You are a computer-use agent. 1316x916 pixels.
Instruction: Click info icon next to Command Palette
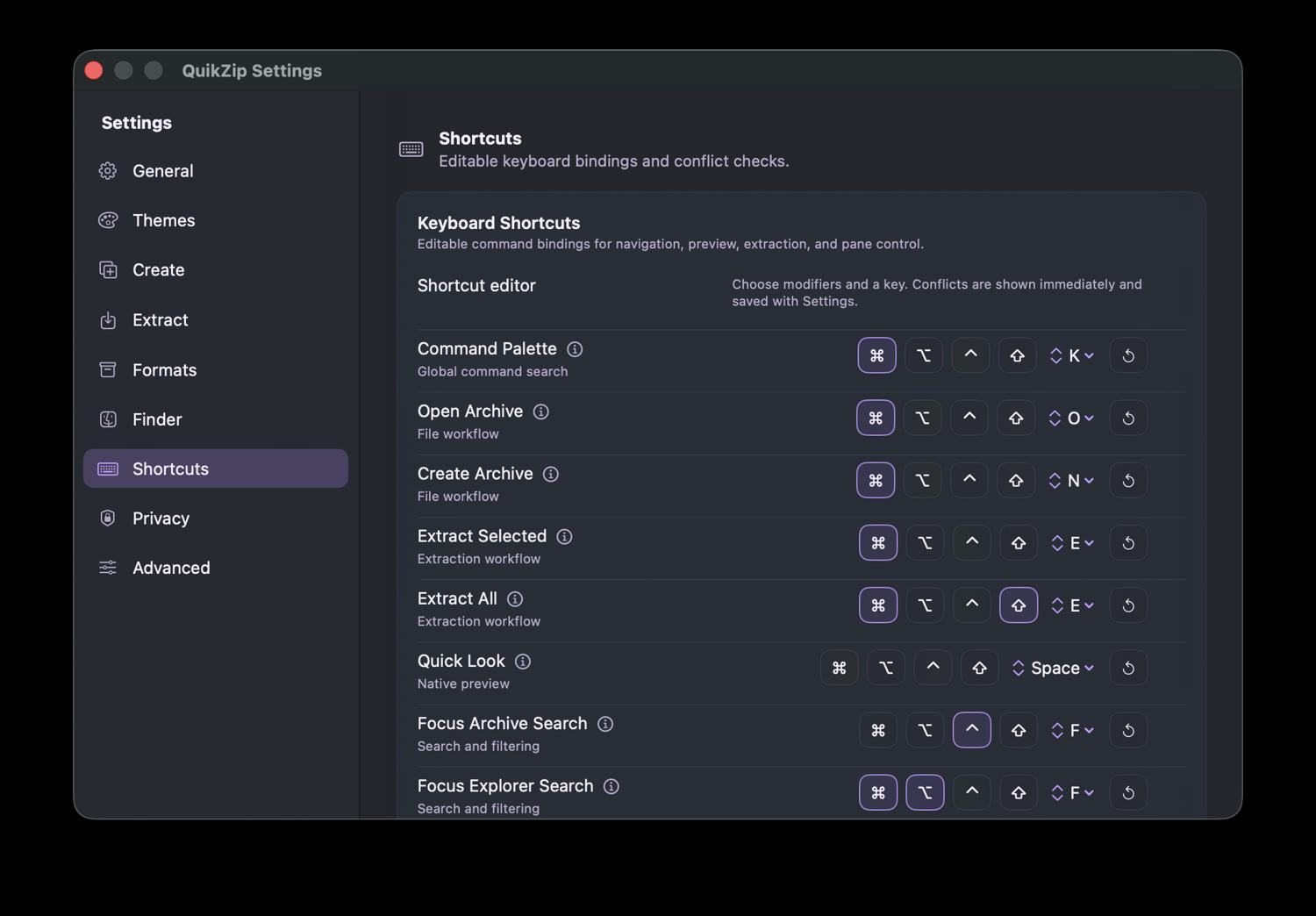[x=575, y=349]
